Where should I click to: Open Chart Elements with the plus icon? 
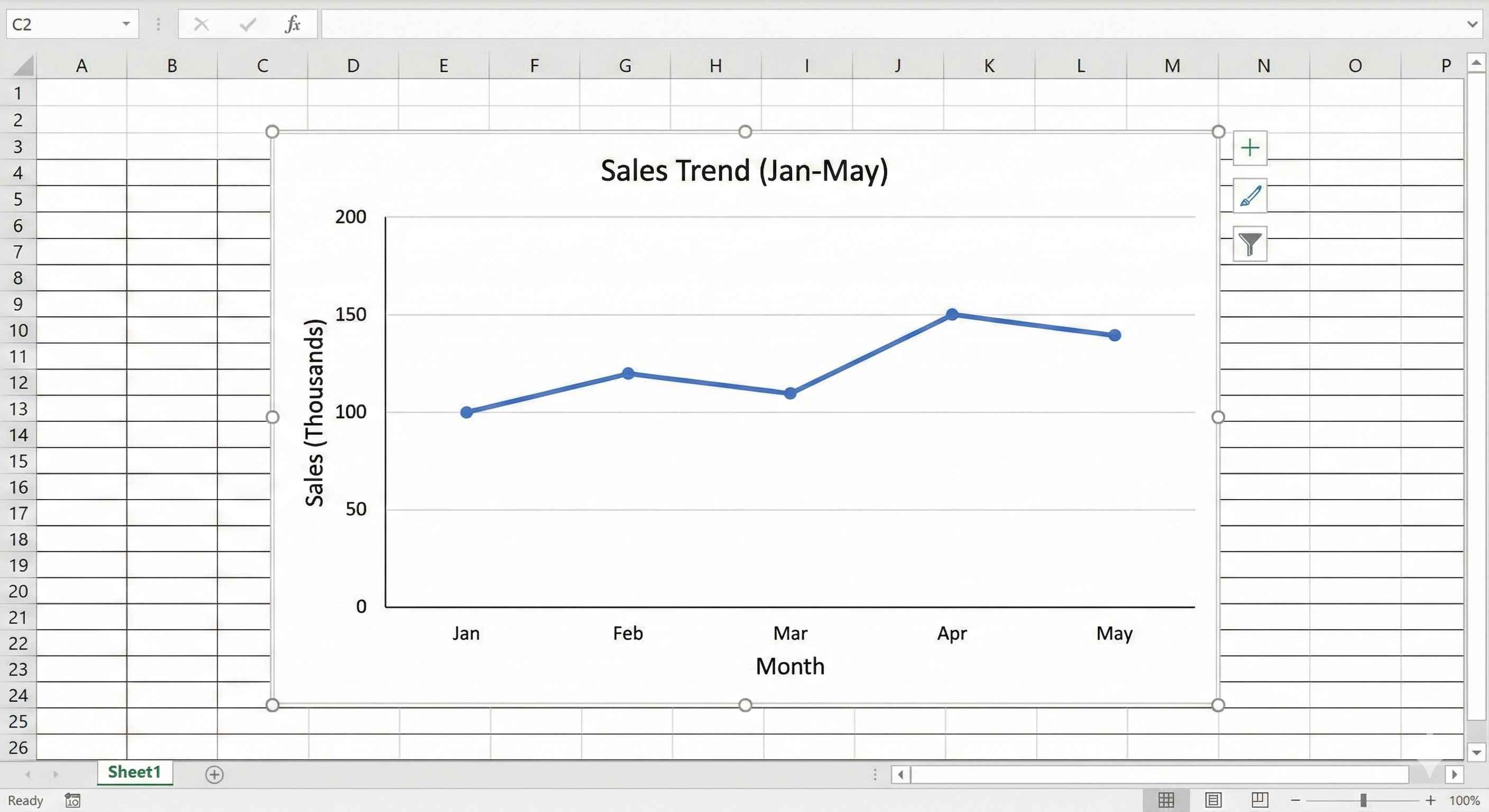coord(1249,148)
